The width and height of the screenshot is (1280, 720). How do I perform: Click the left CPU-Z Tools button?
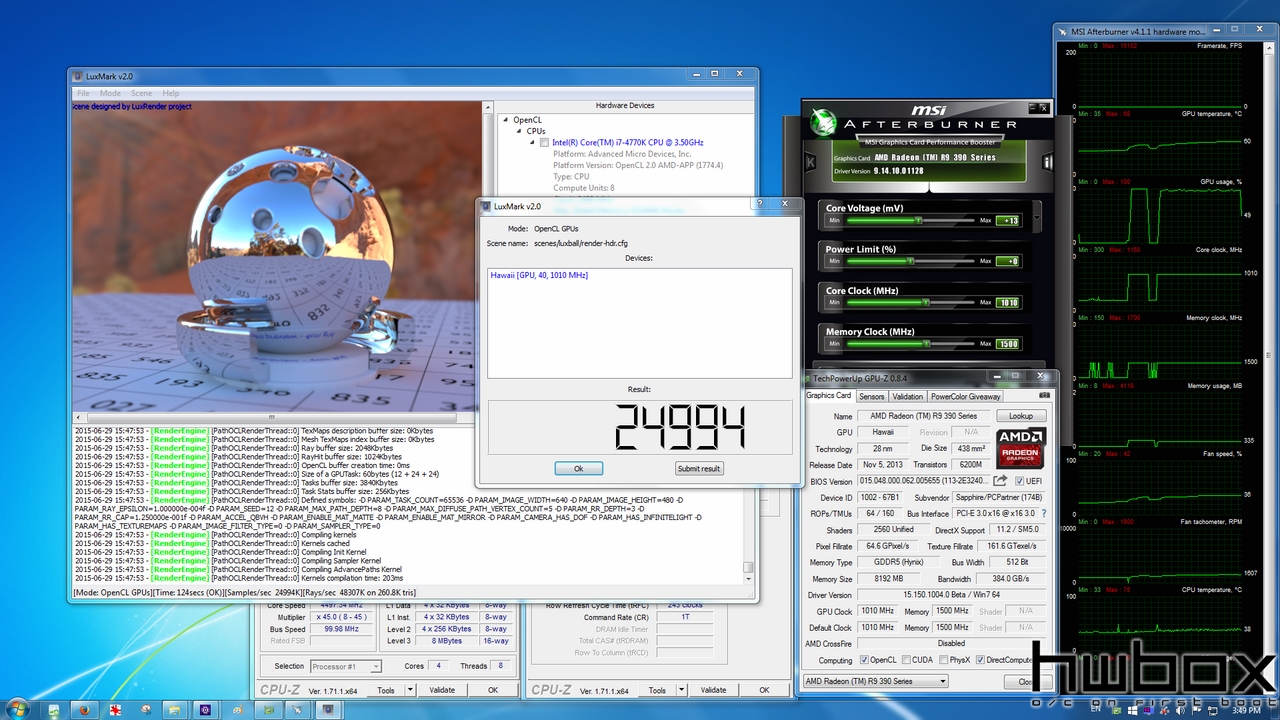[x=387, y=690]
